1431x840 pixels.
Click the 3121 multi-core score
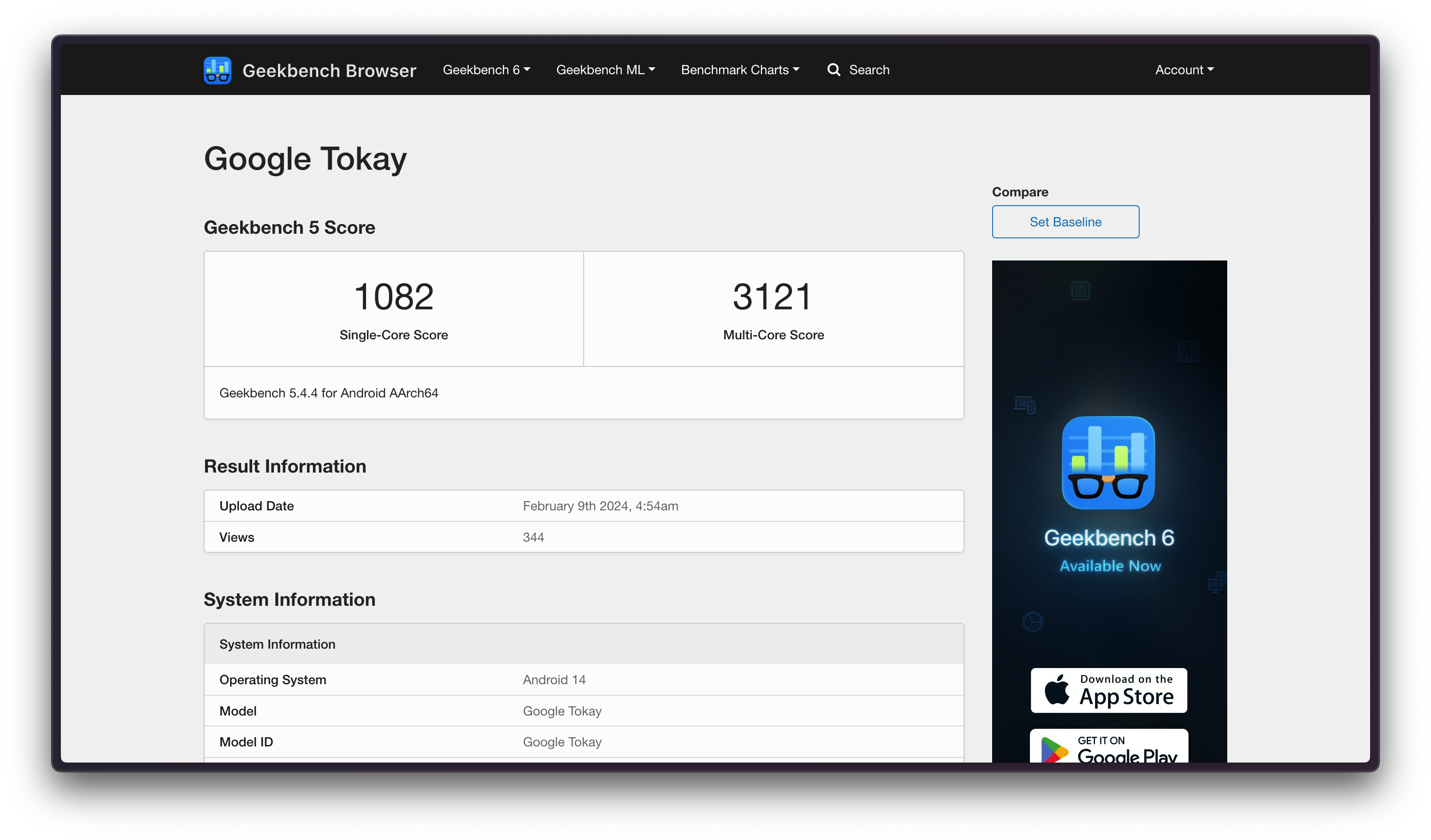click(x=773, y=296)
